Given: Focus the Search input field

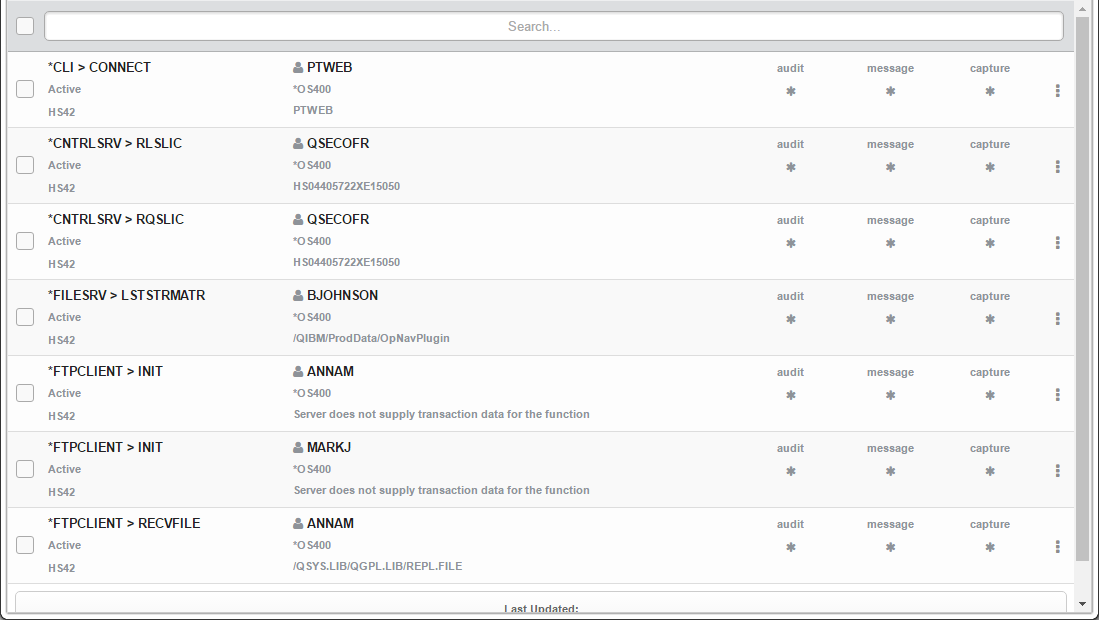Looking at the screenshot, I should click(x=553, y=26).
